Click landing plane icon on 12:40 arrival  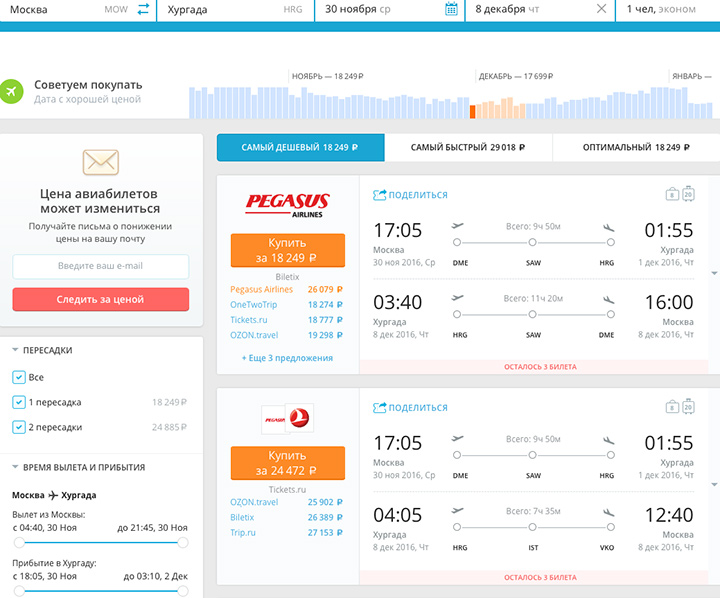click(x=608, y=512)
